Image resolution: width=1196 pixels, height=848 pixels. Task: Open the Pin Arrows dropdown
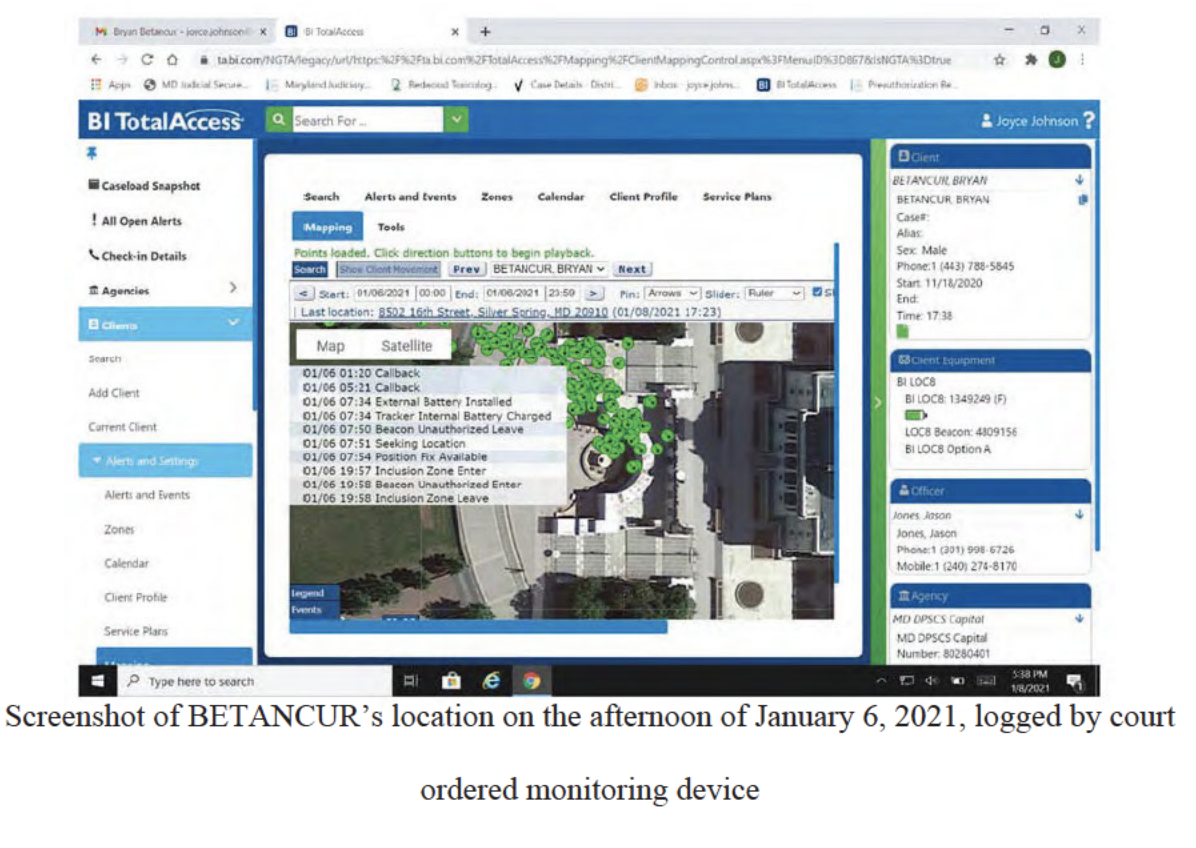672,293
